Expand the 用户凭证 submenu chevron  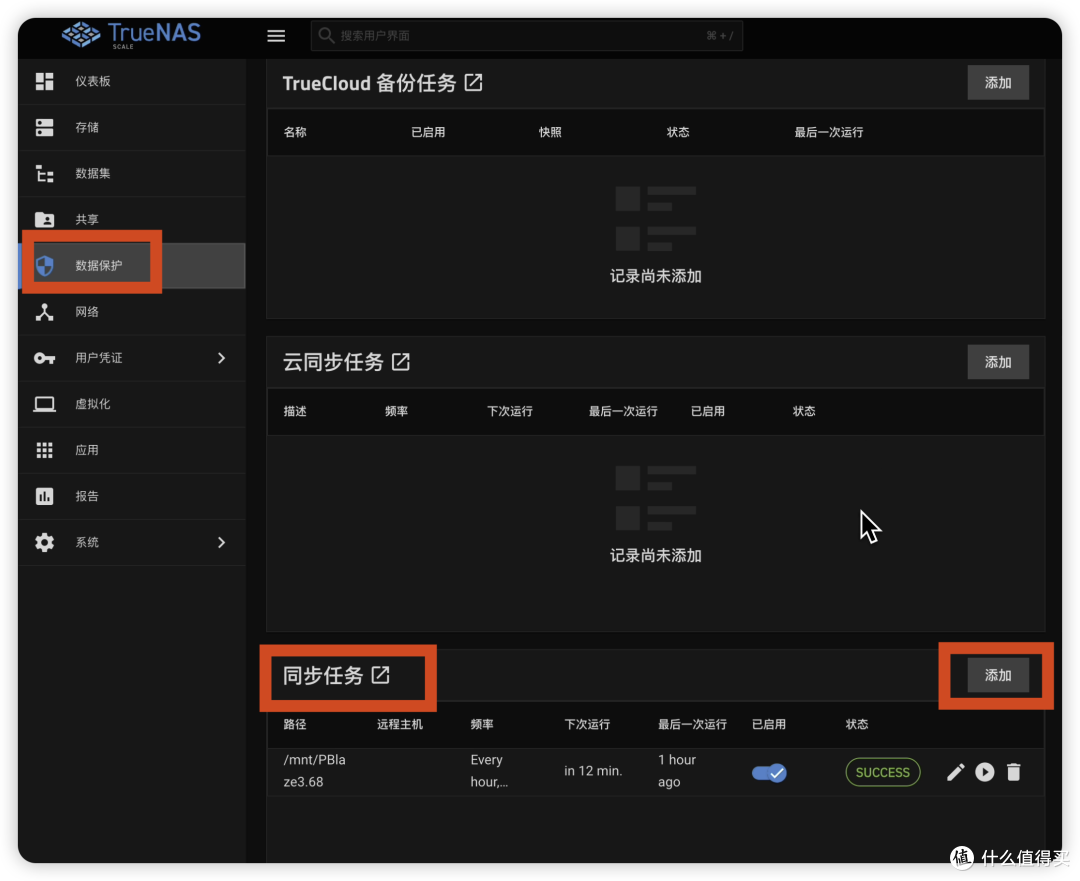tap(221, 358)
